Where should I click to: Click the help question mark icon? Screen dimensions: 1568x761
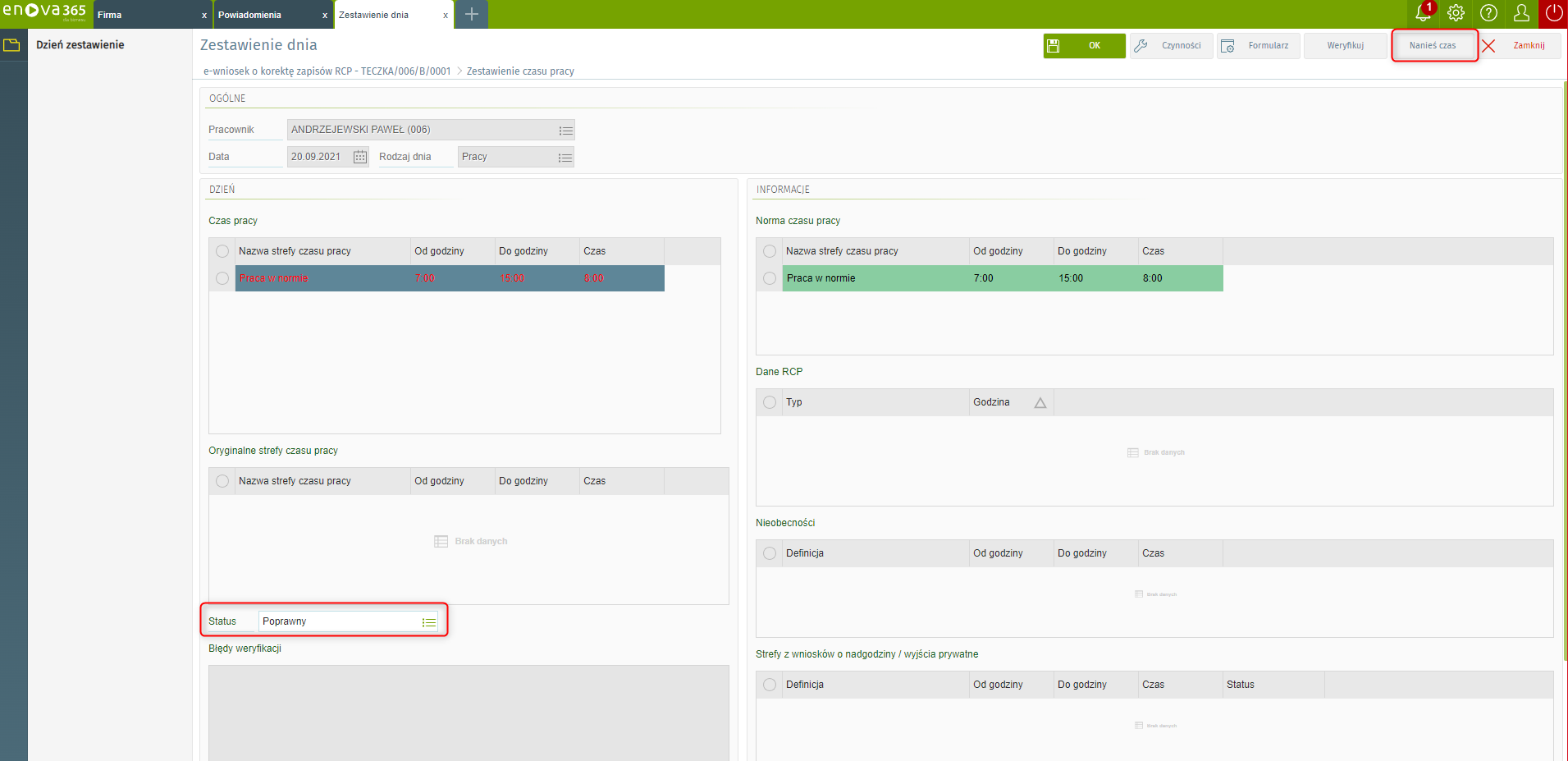[x=1488, y=14]
